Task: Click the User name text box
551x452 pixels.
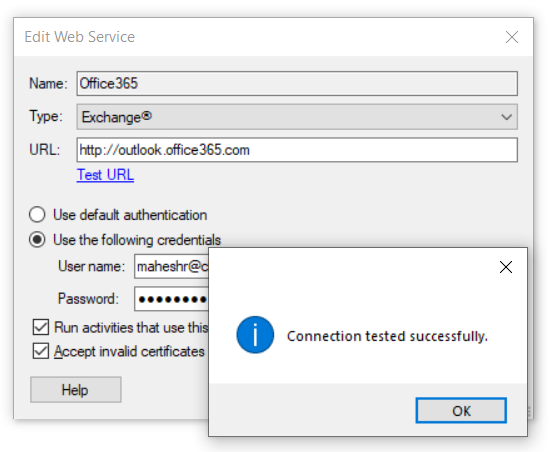Action: pyautogui.click(x=171, y=267)
